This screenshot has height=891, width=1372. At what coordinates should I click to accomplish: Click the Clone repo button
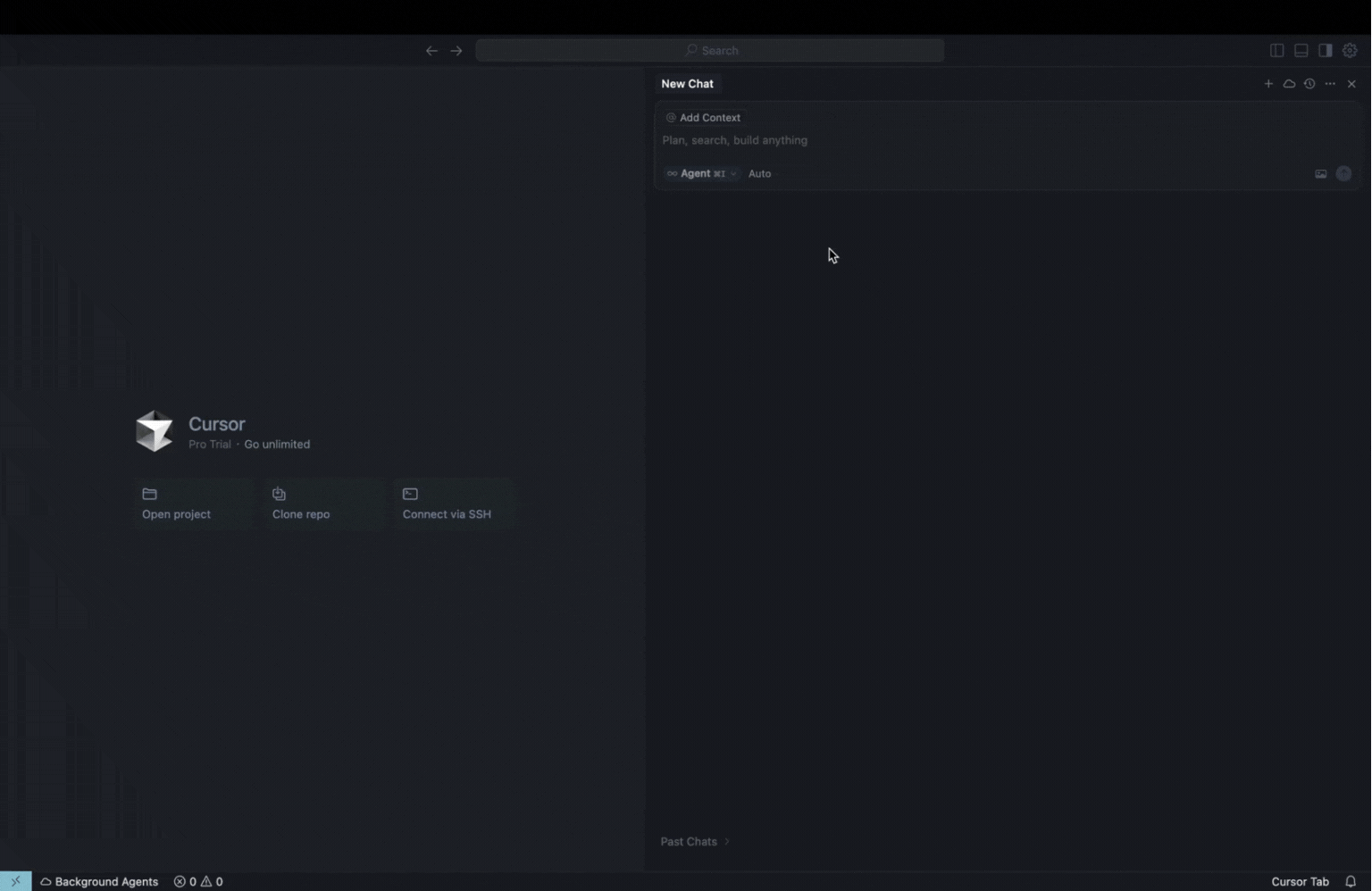tap(324, 504)
